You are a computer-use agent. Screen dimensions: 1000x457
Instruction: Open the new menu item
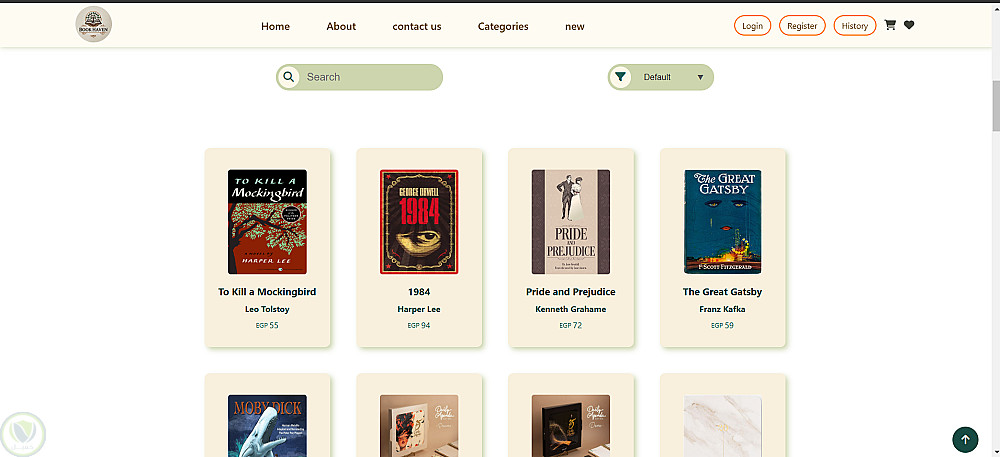click(575, 26)
